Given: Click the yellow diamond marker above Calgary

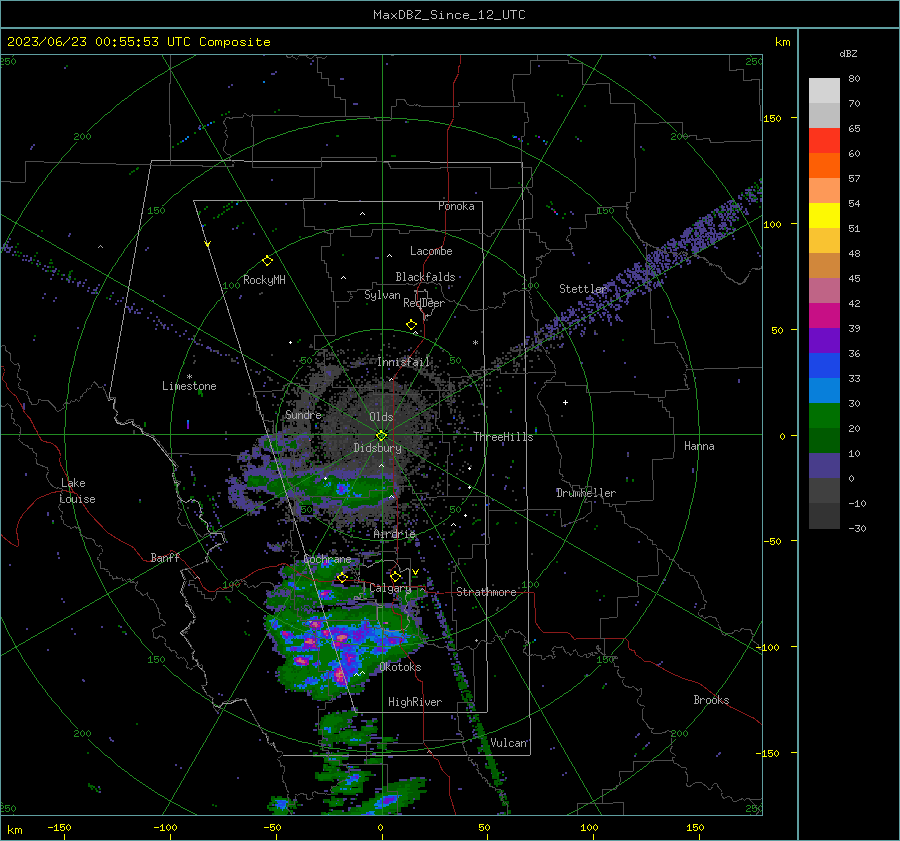Looking at the screenshot, I should pos(395,576).
